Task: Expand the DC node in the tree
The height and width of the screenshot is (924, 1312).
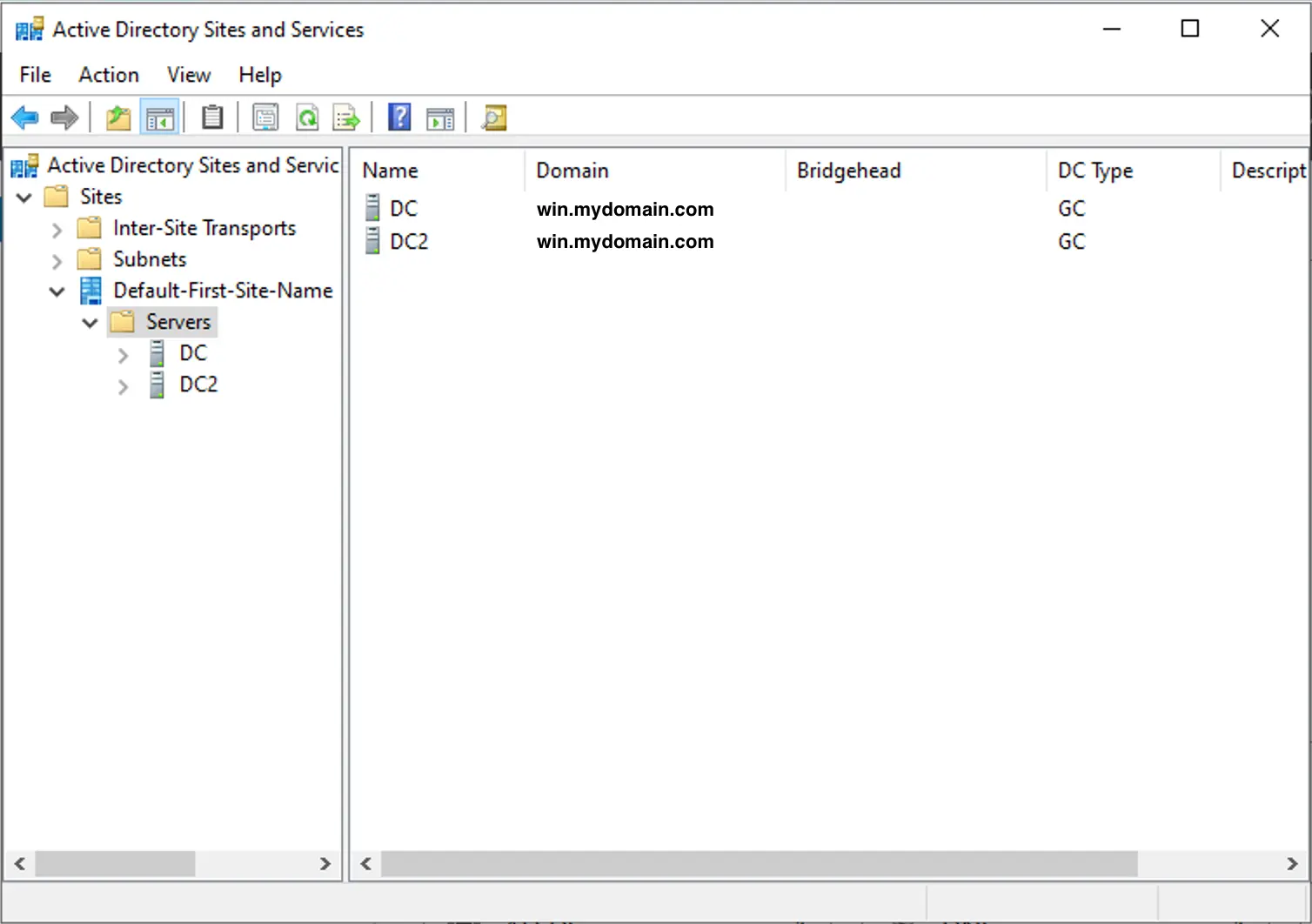Action: tap(123, 355)
